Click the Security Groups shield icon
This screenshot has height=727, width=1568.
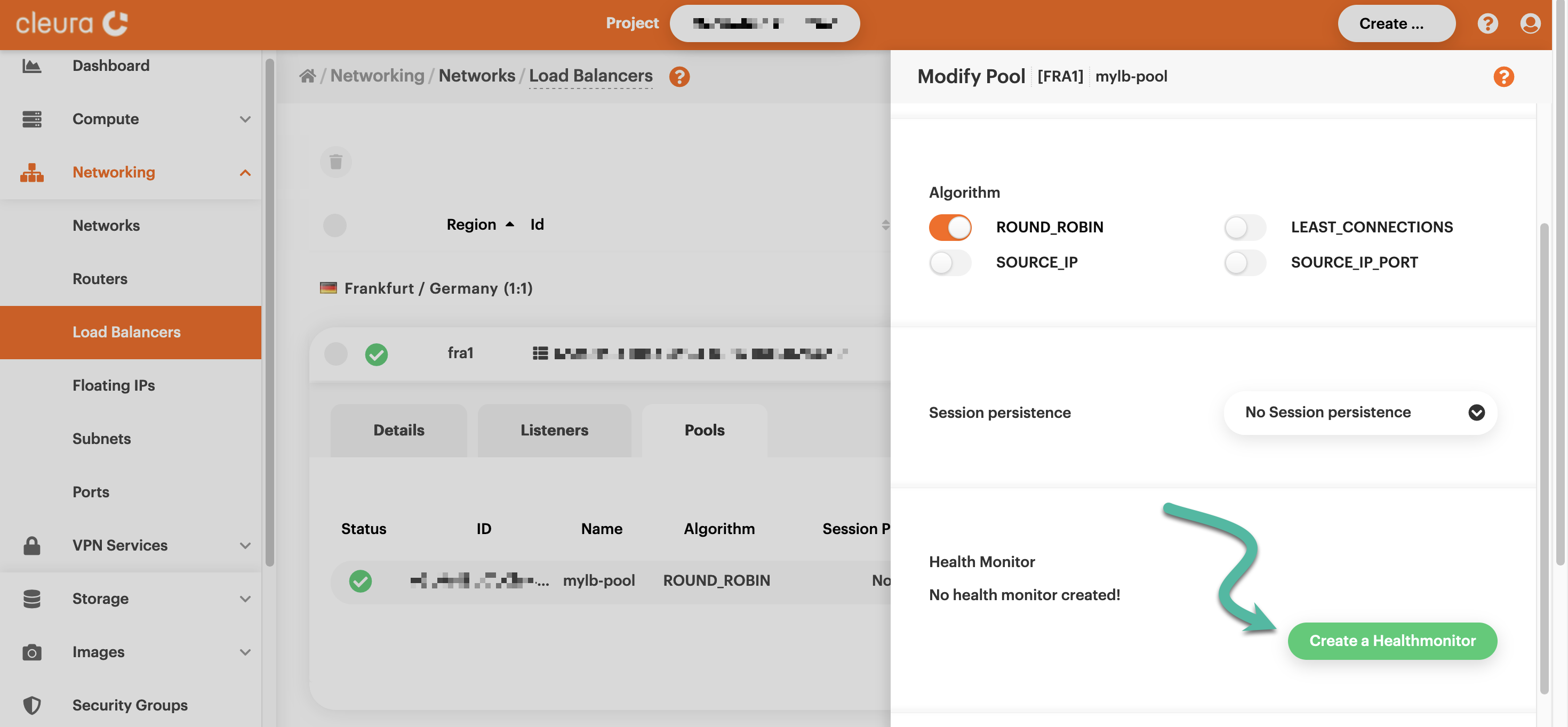tap(31, 705)
